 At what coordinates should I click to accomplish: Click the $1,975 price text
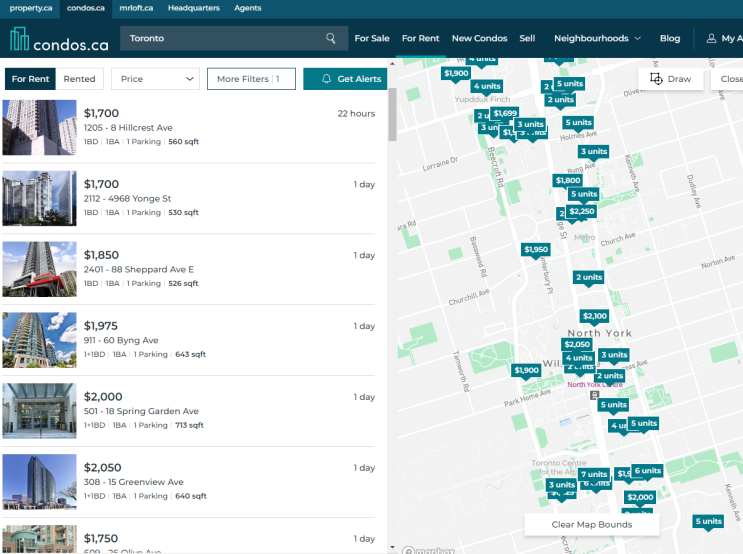(100, 326)
